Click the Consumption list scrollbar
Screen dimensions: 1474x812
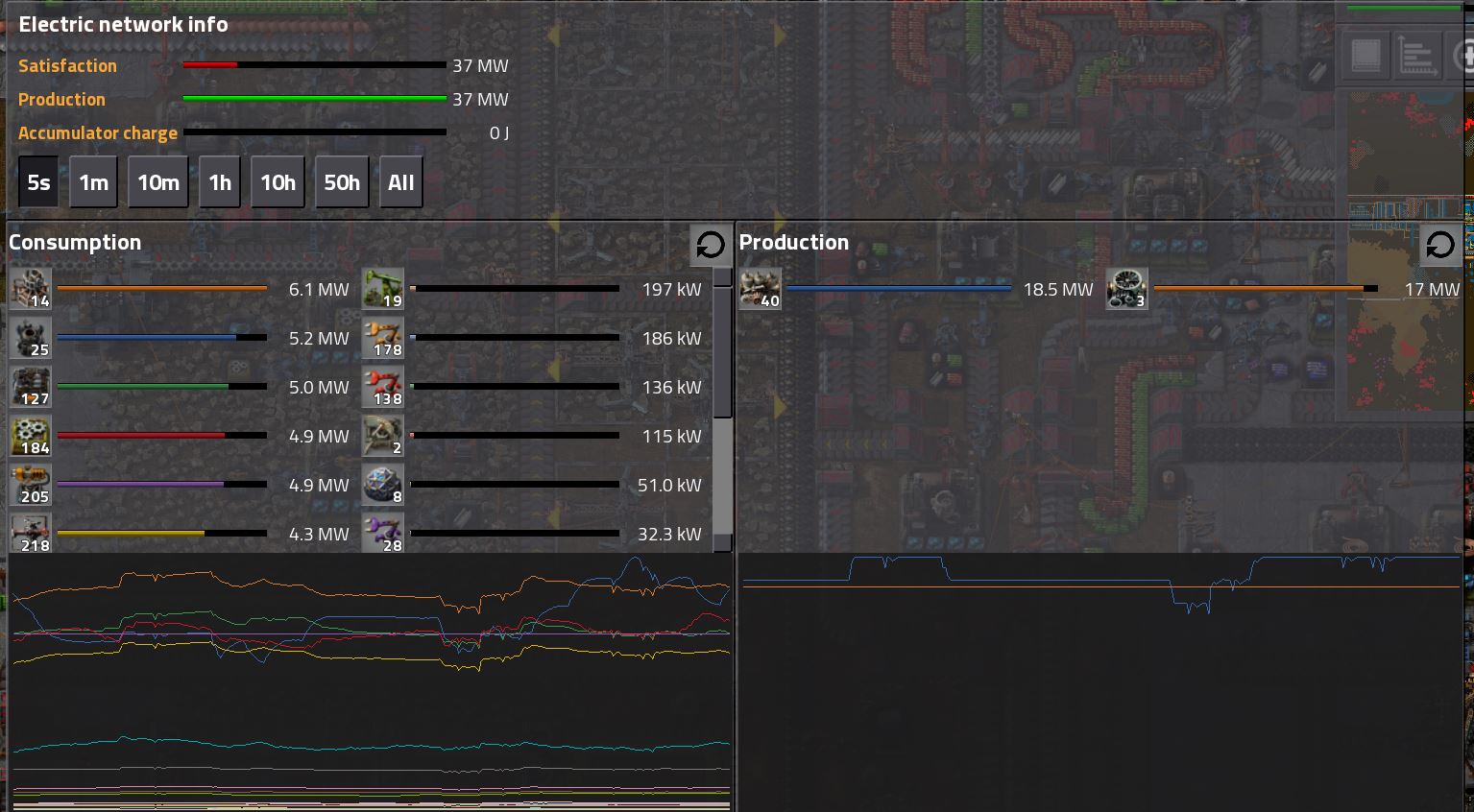[723, 411]
